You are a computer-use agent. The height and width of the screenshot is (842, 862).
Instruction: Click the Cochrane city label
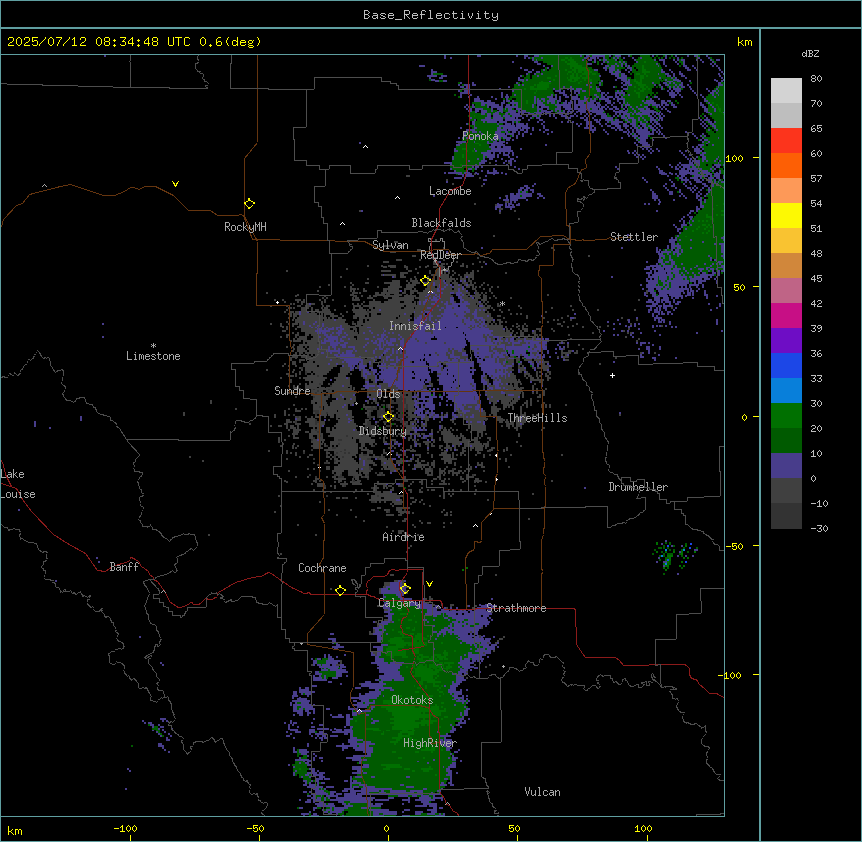pyautogui.click(x=322, y=568)
